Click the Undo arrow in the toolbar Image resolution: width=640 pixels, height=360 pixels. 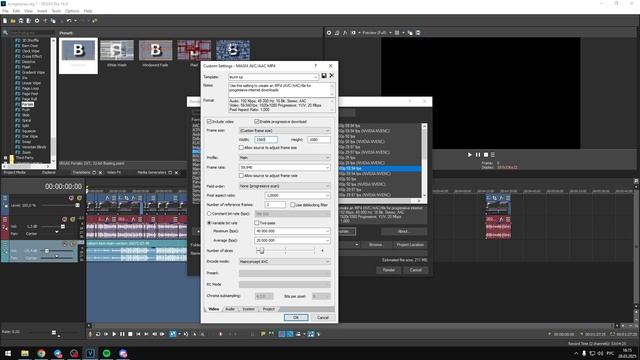coord(69,21)
